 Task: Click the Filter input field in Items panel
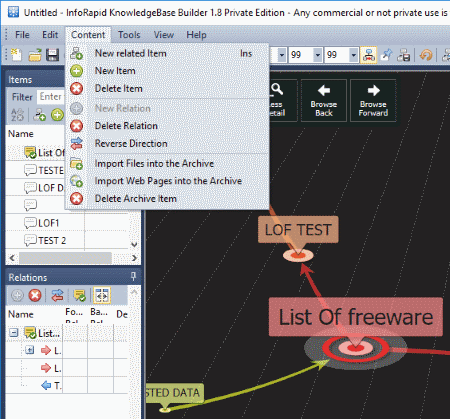pos(51,97)
